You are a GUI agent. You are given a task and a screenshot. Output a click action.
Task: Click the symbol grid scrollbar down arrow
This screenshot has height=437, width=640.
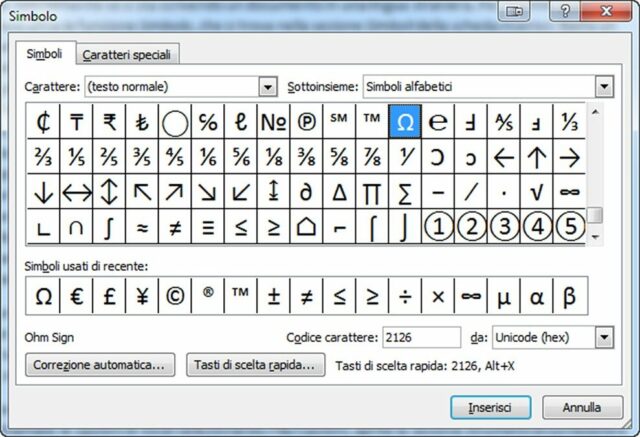pos(595,237)
